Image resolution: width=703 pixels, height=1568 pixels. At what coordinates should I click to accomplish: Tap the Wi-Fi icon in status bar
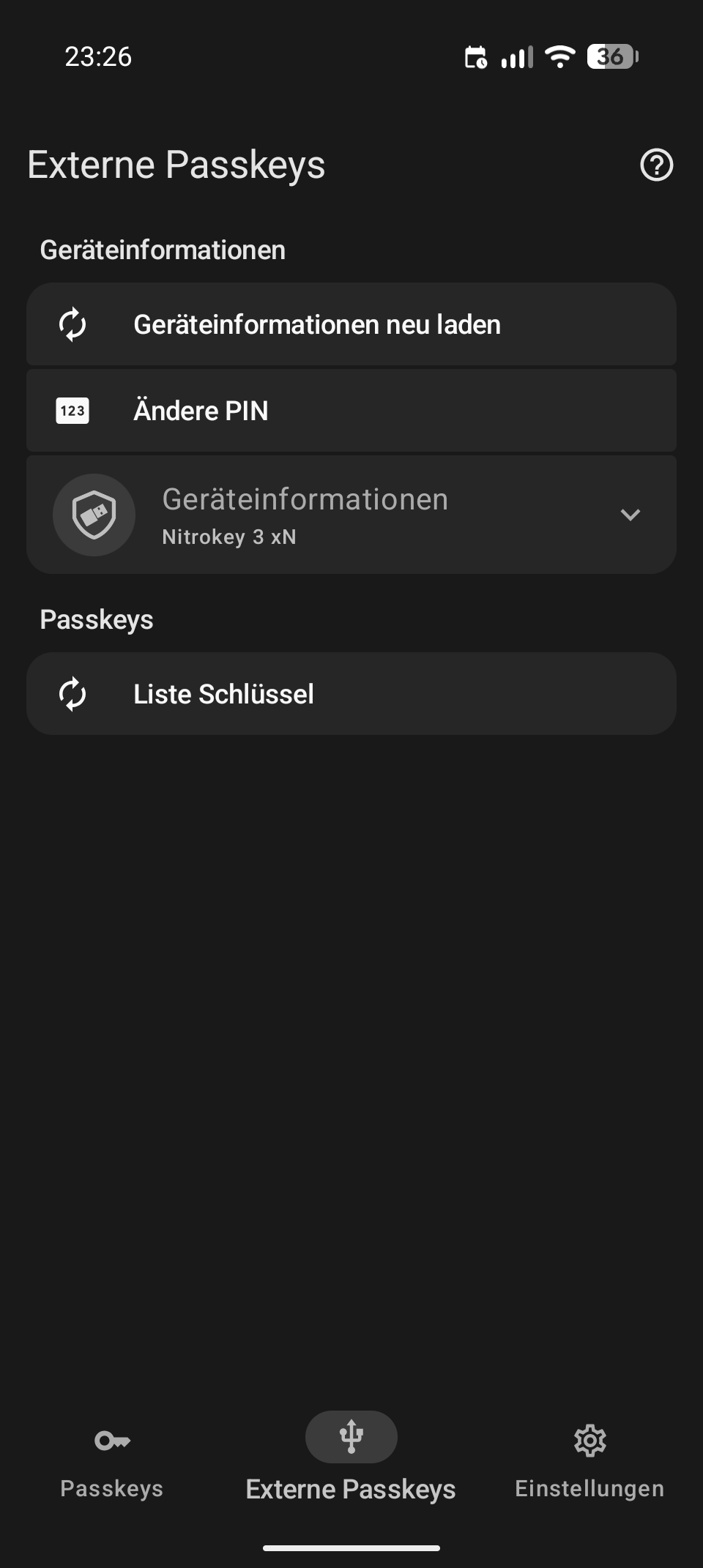(560, 56)
